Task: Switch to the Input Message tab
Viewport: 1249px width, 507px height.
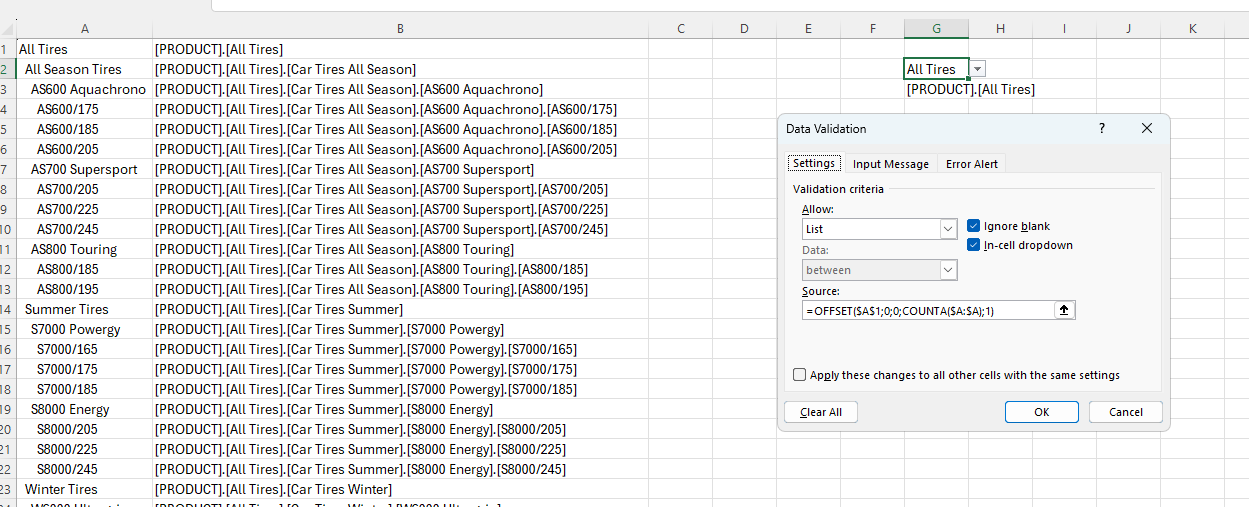Action: (890, 164)
